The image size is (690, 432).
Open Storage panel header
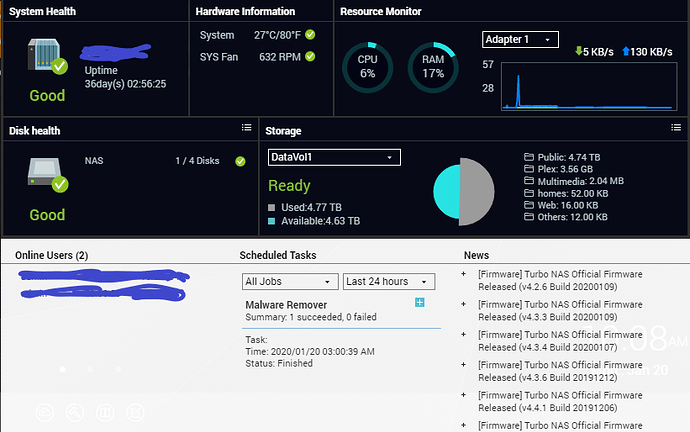click(x=283, y=131)
